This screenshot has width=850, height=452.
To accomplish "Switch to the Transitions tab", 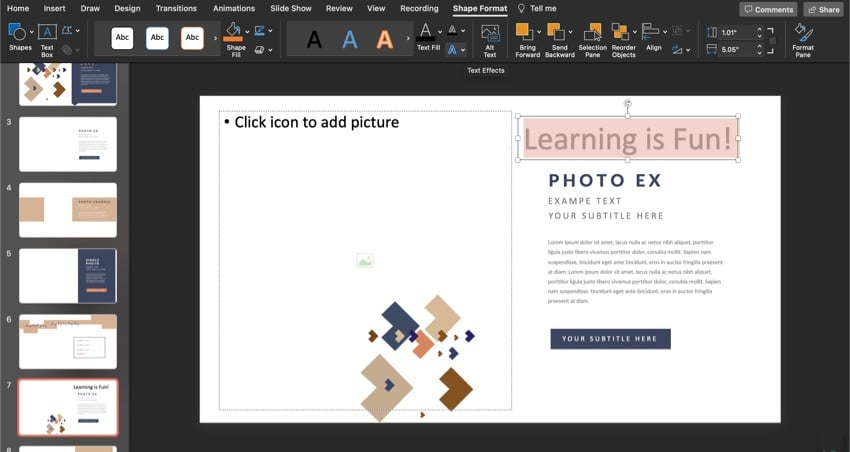I will 176,8.
